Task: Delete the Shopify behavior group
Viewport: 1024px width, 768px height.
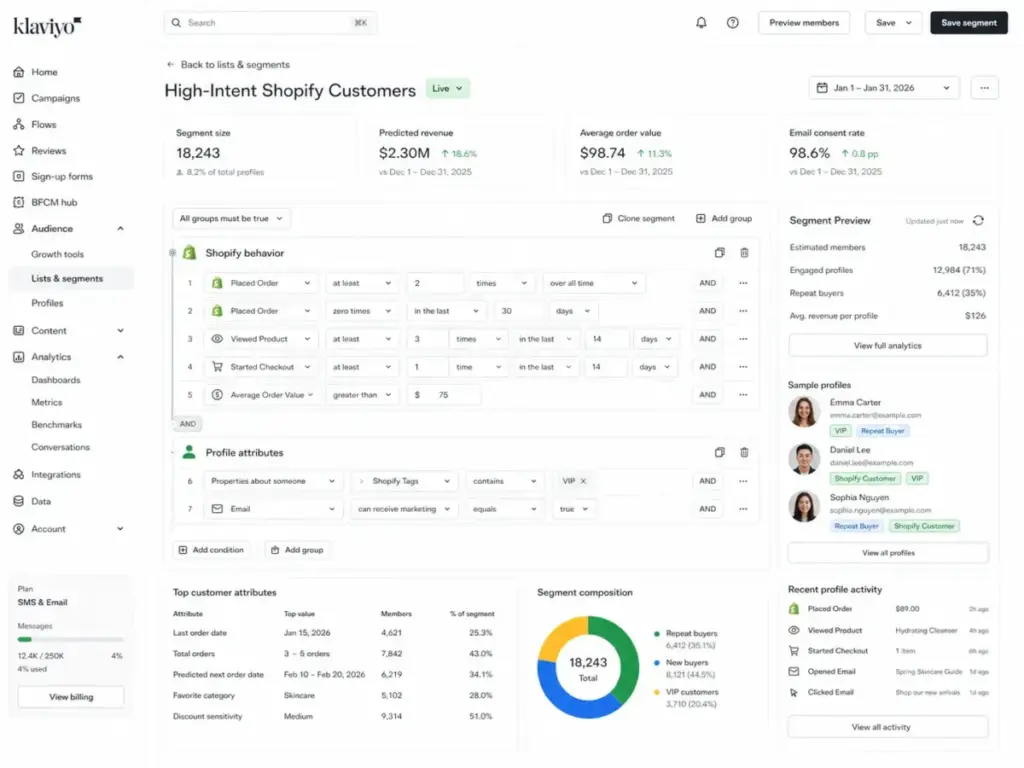Action: (x=744, y=253)
